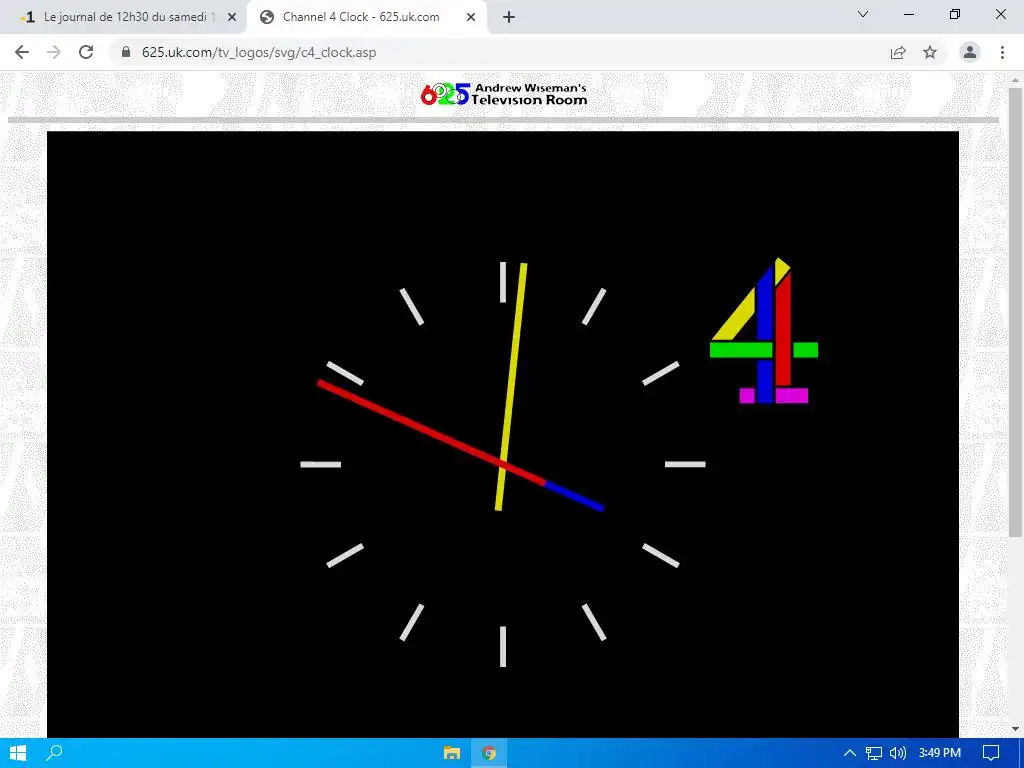Show hidden system tray icons

coord(850,753)
